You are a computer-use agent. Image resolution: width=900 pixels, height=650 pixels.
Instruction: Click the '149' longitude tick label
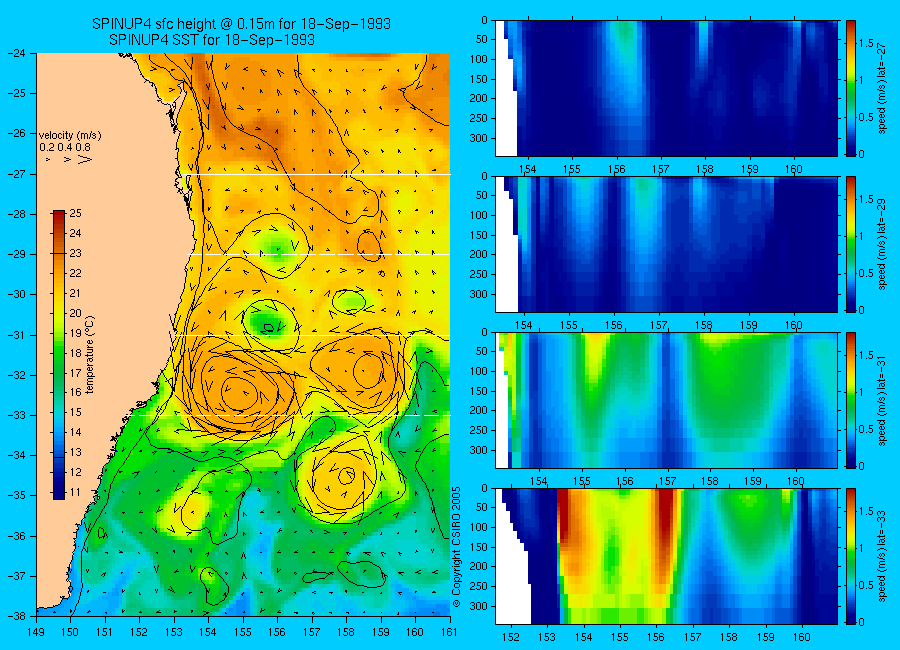point(36,632)
